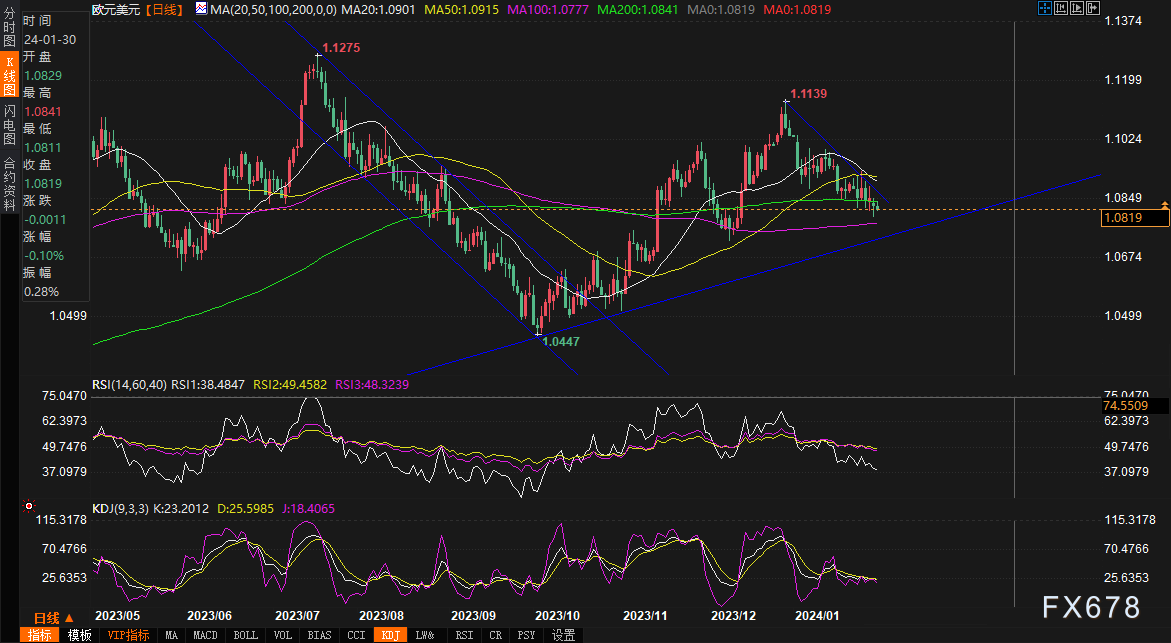Switch to the RSI indicator
This screenshot has height=643, width=1171.
(464, 635)
